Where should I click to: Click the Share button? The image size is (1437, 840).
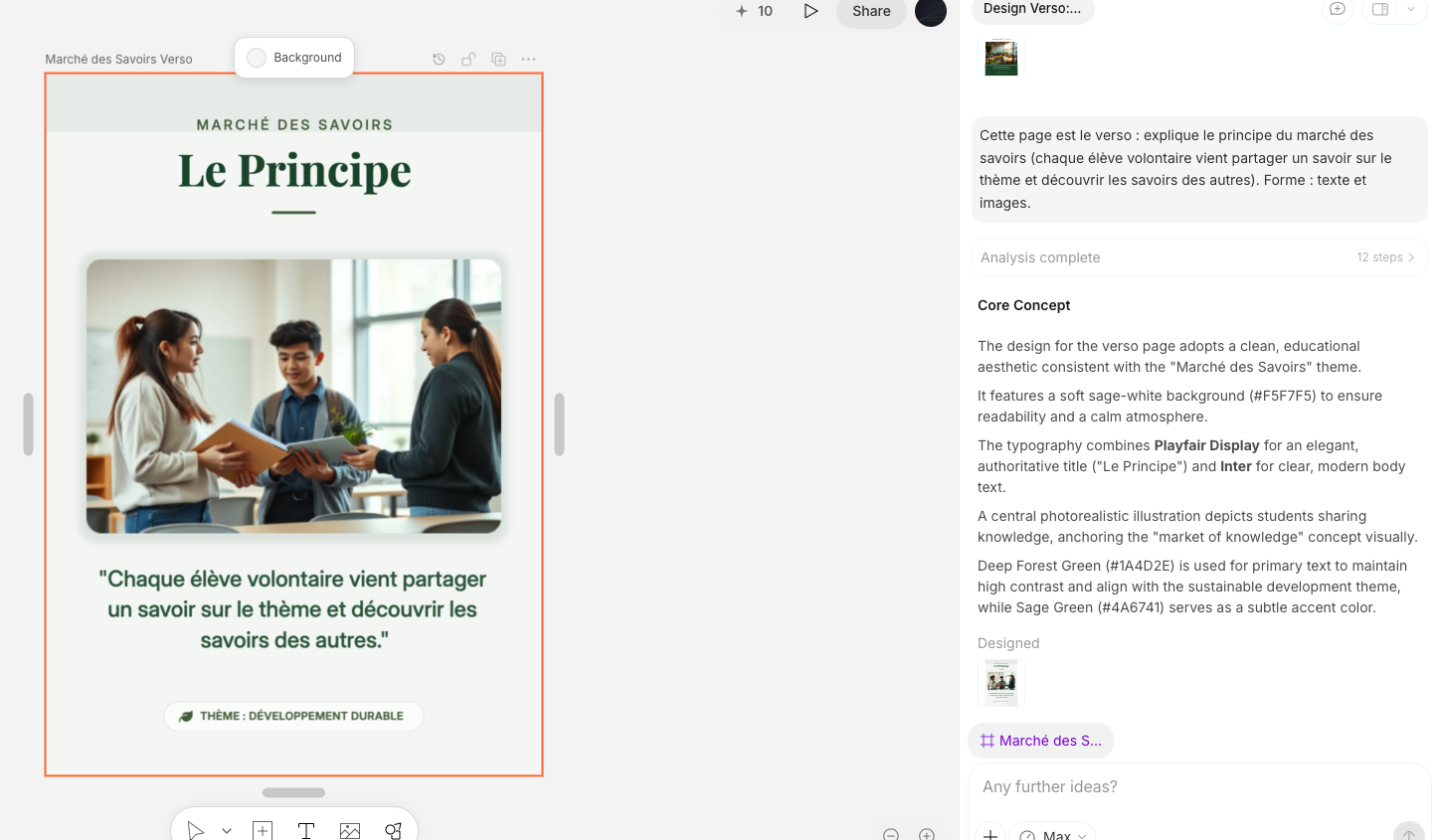coord(871,11)
